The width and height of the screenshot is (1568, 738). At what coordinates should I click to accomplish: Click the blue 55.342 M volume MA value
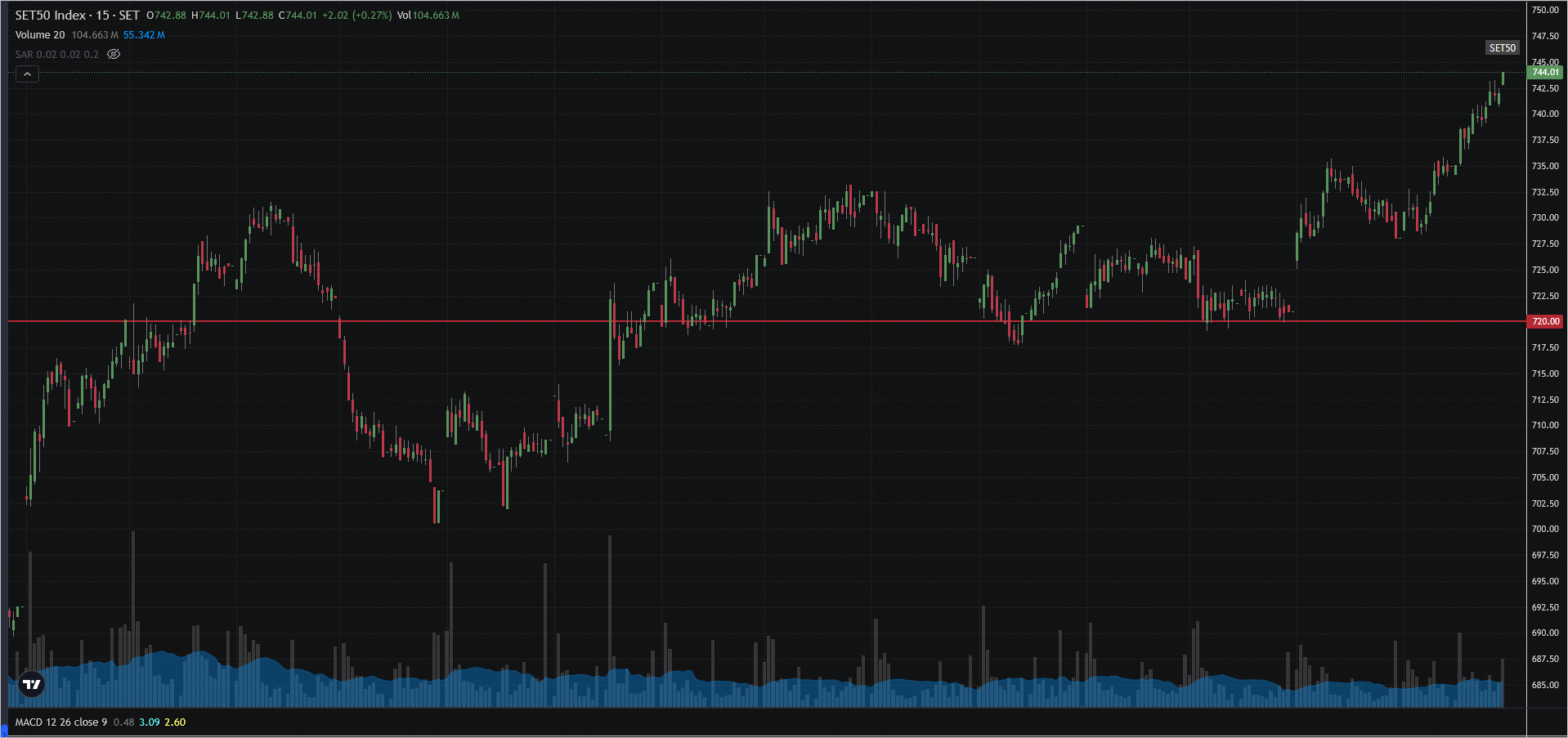(144, 35)
